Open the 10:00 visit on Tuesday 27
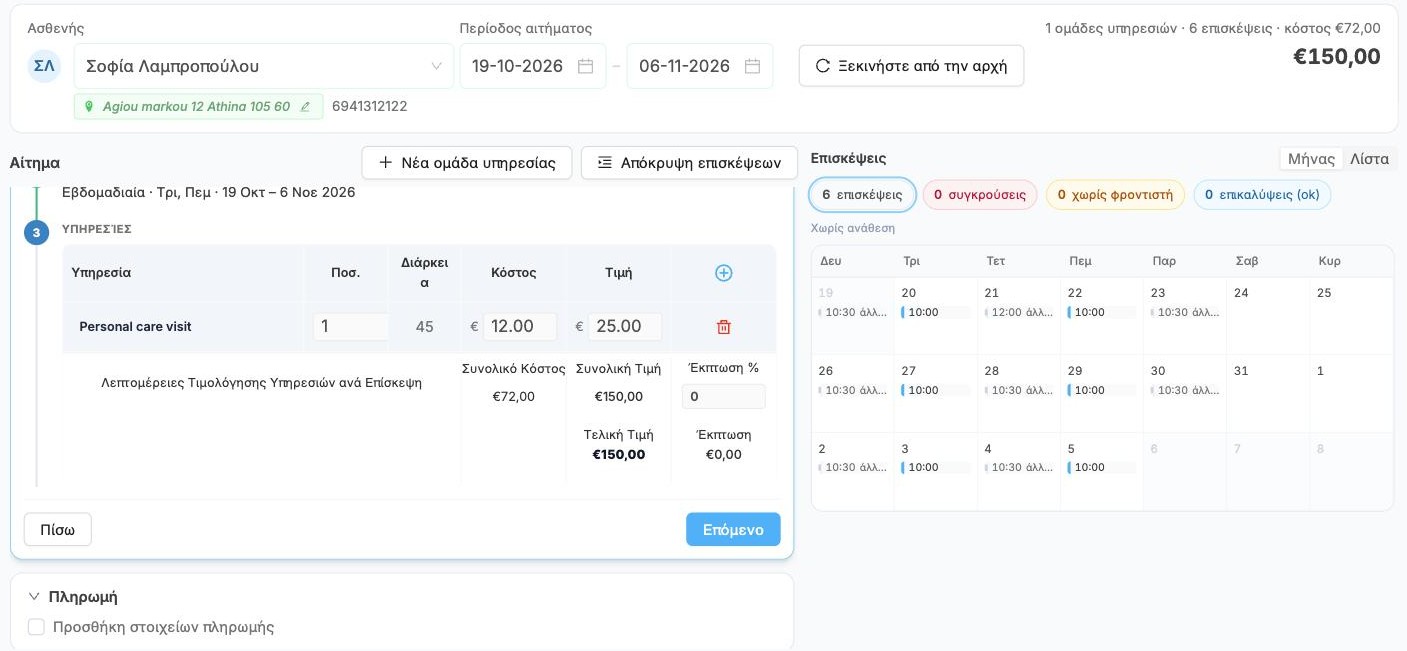The height and width of the screenshot is (651, 1407). [x=936, y=391]
